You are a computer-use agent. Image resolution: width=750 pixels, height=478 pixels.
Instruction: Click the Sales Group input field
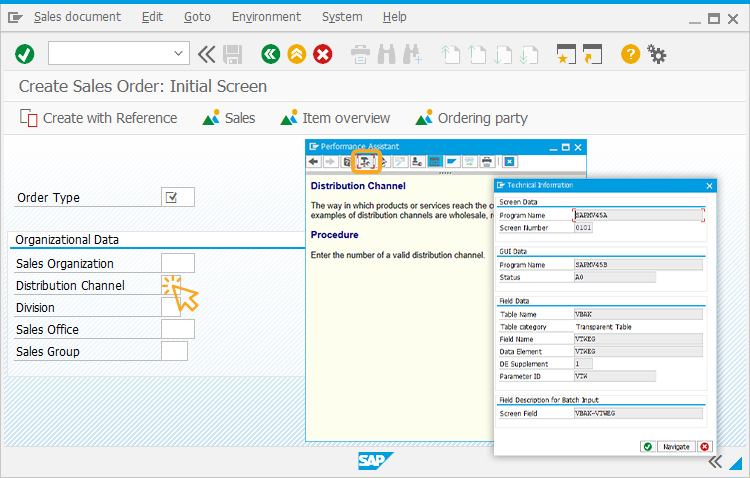[175, 351]
